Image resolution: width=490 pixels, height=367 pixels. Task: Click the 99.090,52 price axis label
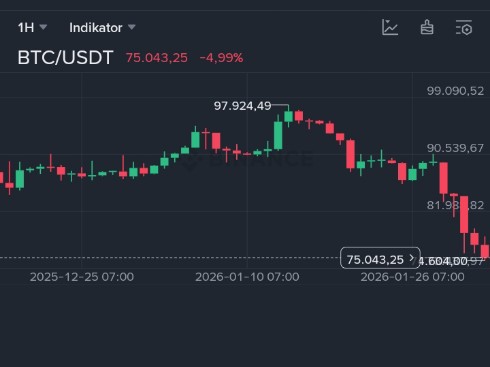click(455, 91)
